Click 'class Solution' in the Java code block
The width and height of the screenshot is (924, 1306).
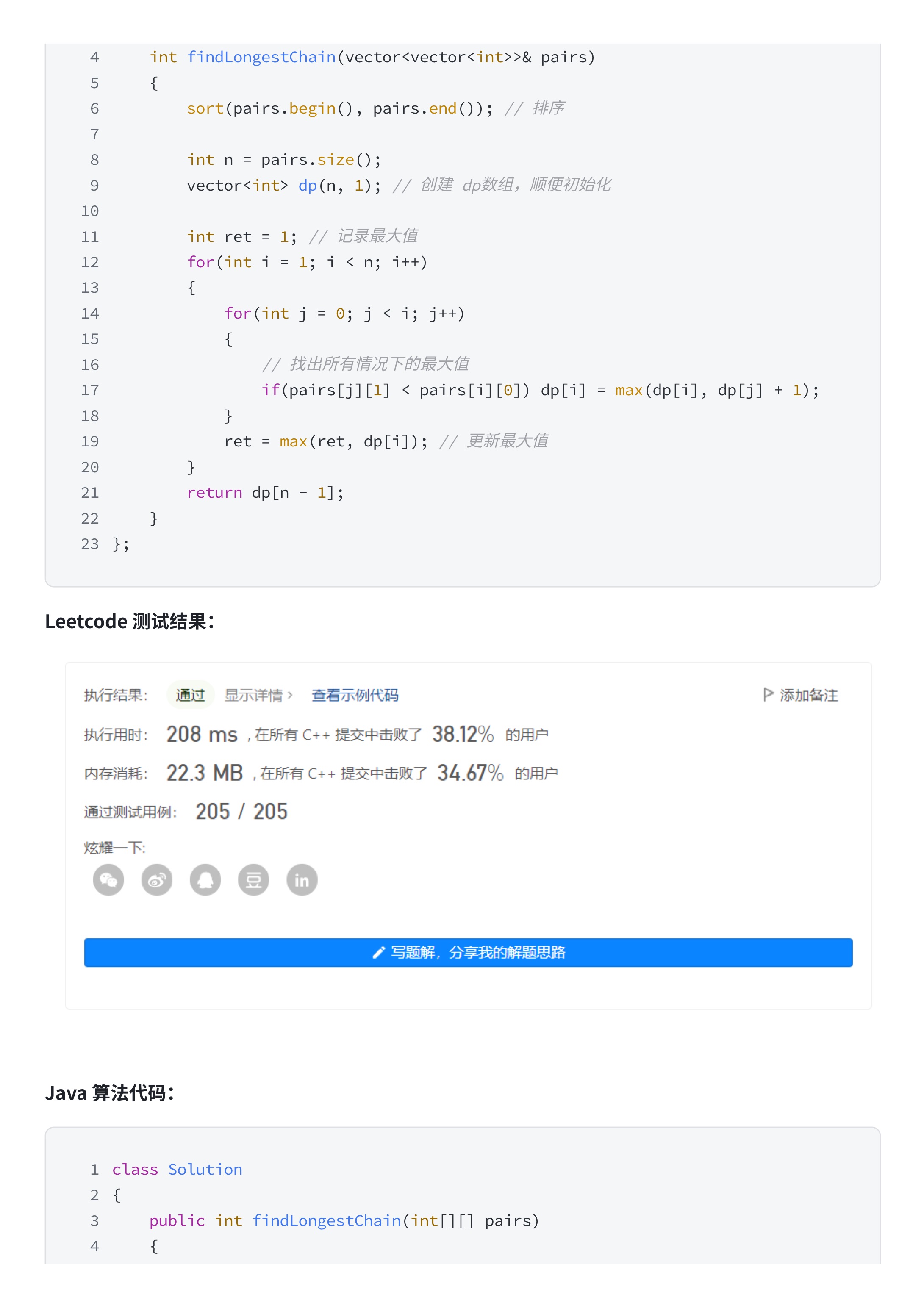177,1170
